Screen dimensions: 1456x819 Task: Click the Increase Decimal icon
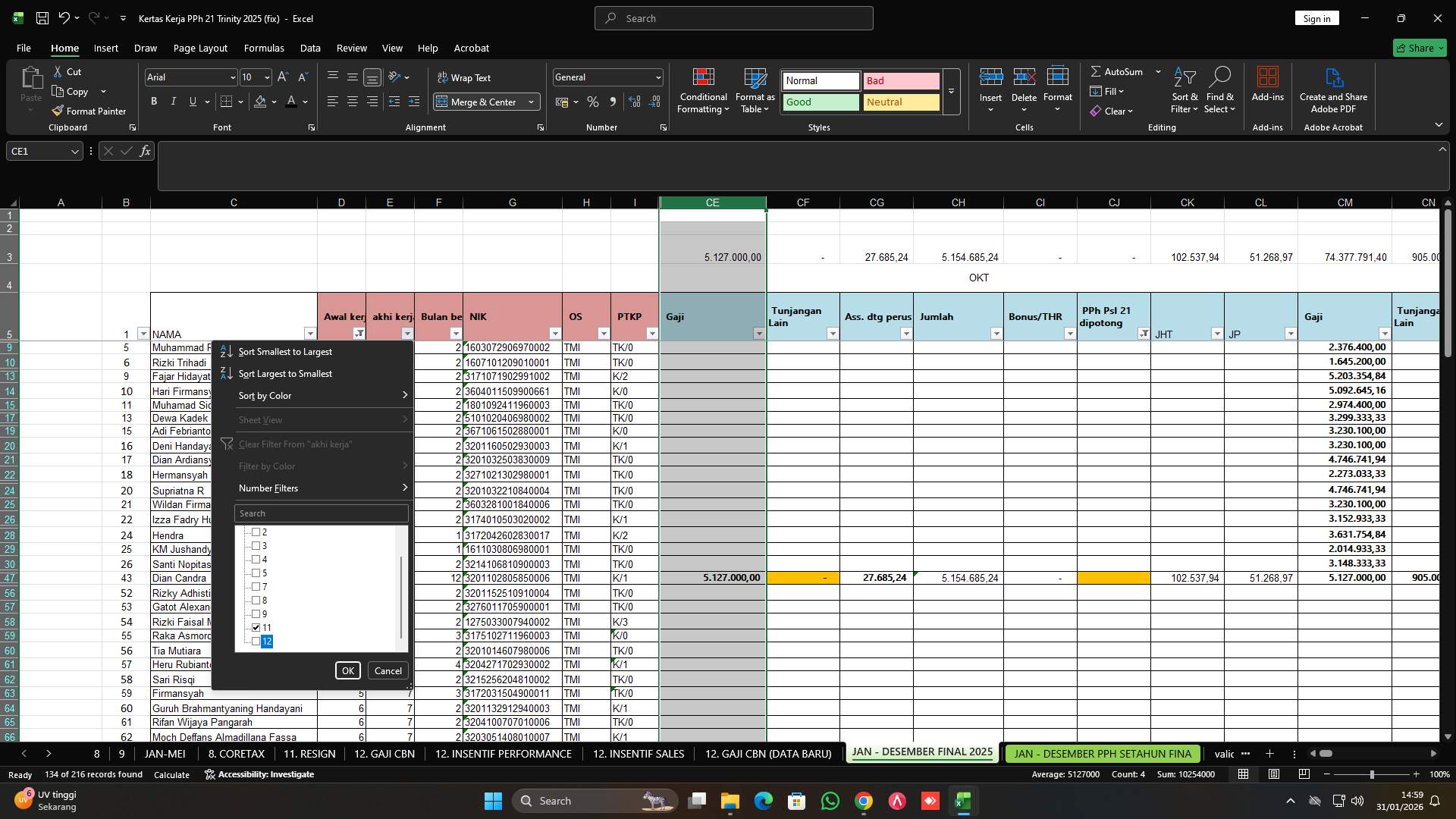pos(635,102)
